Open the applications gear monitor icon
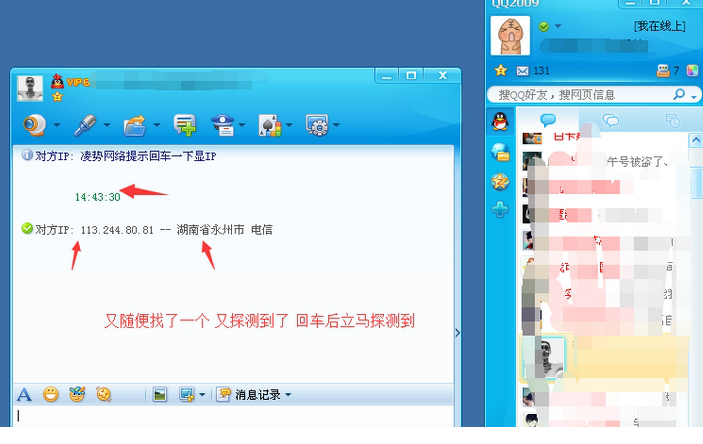The image size is (703, 444). tap(317, 125)
